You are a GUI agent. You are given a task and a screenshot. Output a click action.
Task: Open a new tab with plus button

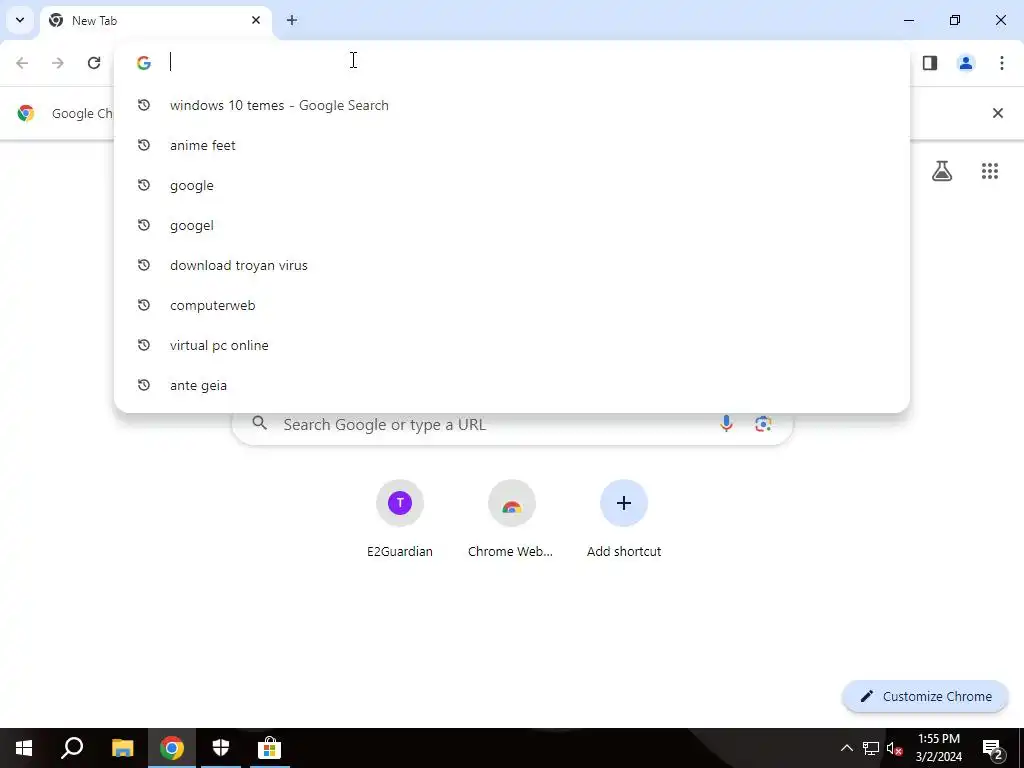(292, 20)
